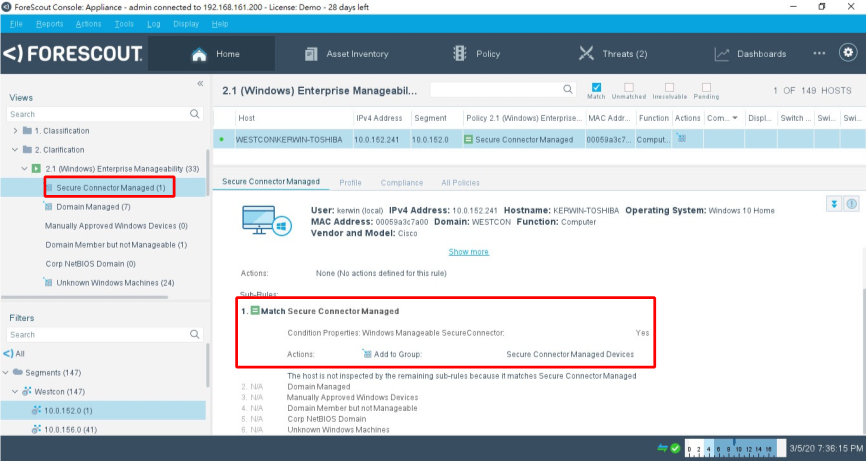Collapse the Segments filter node
The image size is (866, 461).
tap(6, 373)
